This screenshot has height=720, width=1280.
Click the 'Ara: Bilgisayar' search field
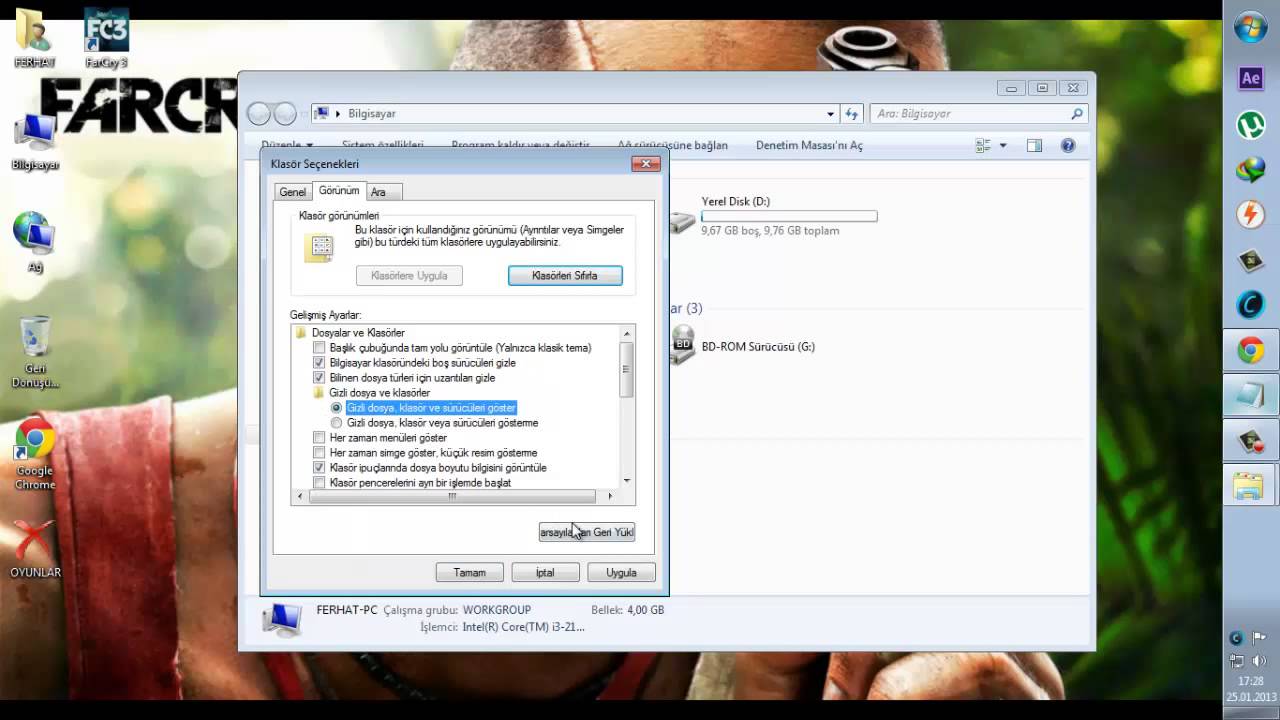tap(980, 114)
